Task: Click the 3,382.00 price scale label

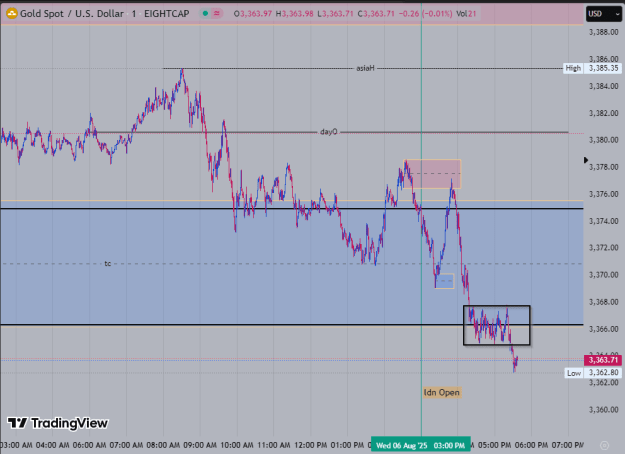Action: (603, 113)
